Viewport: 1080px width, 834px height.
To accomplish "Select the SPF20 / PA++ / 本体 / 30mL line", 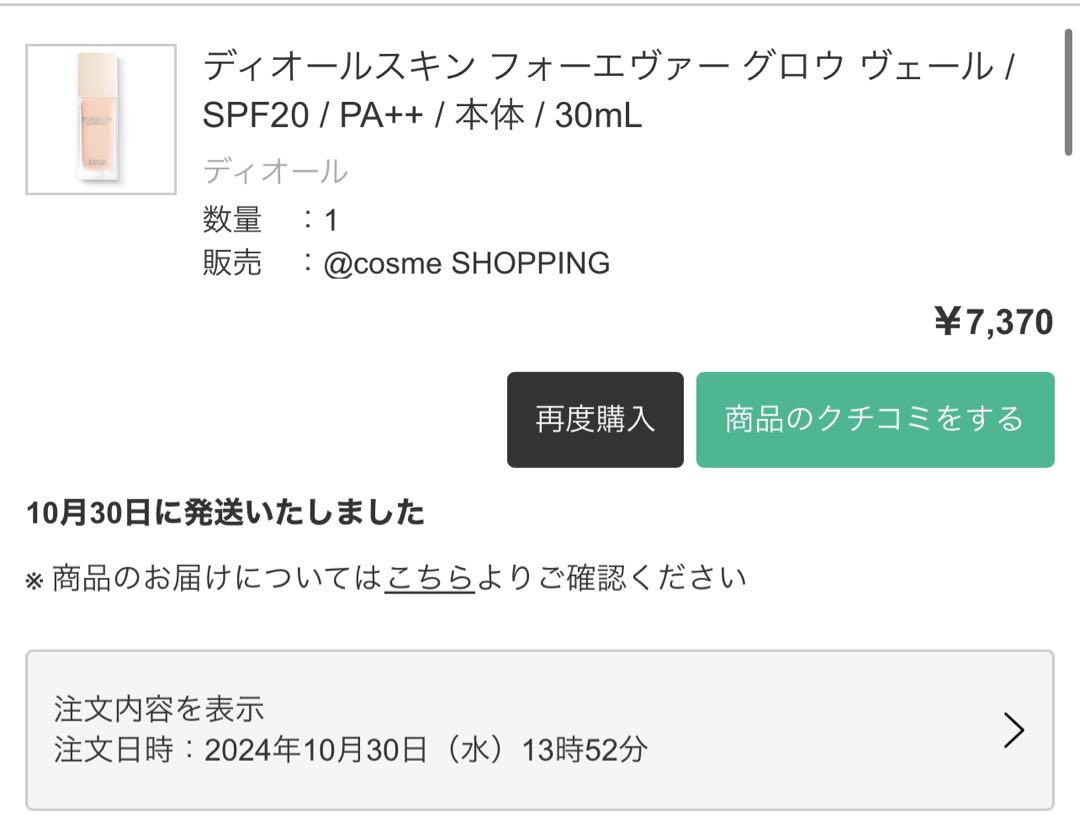I will point(422,115).
